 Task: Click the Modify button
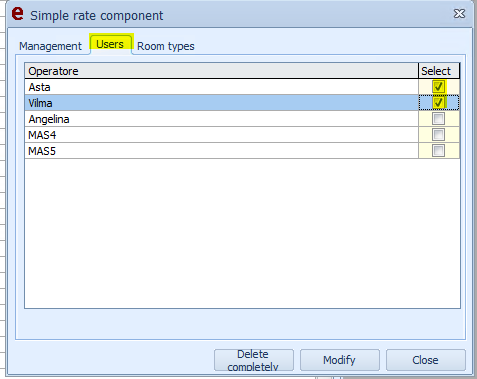(x=340, y=360)
